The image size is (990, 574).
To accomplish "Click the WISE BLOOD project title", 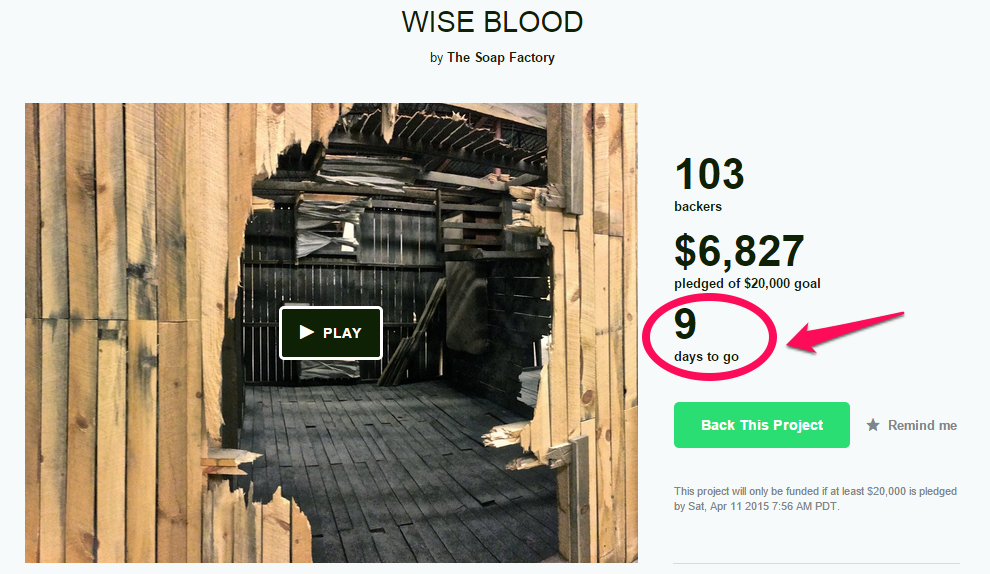I will pos(492,22).
